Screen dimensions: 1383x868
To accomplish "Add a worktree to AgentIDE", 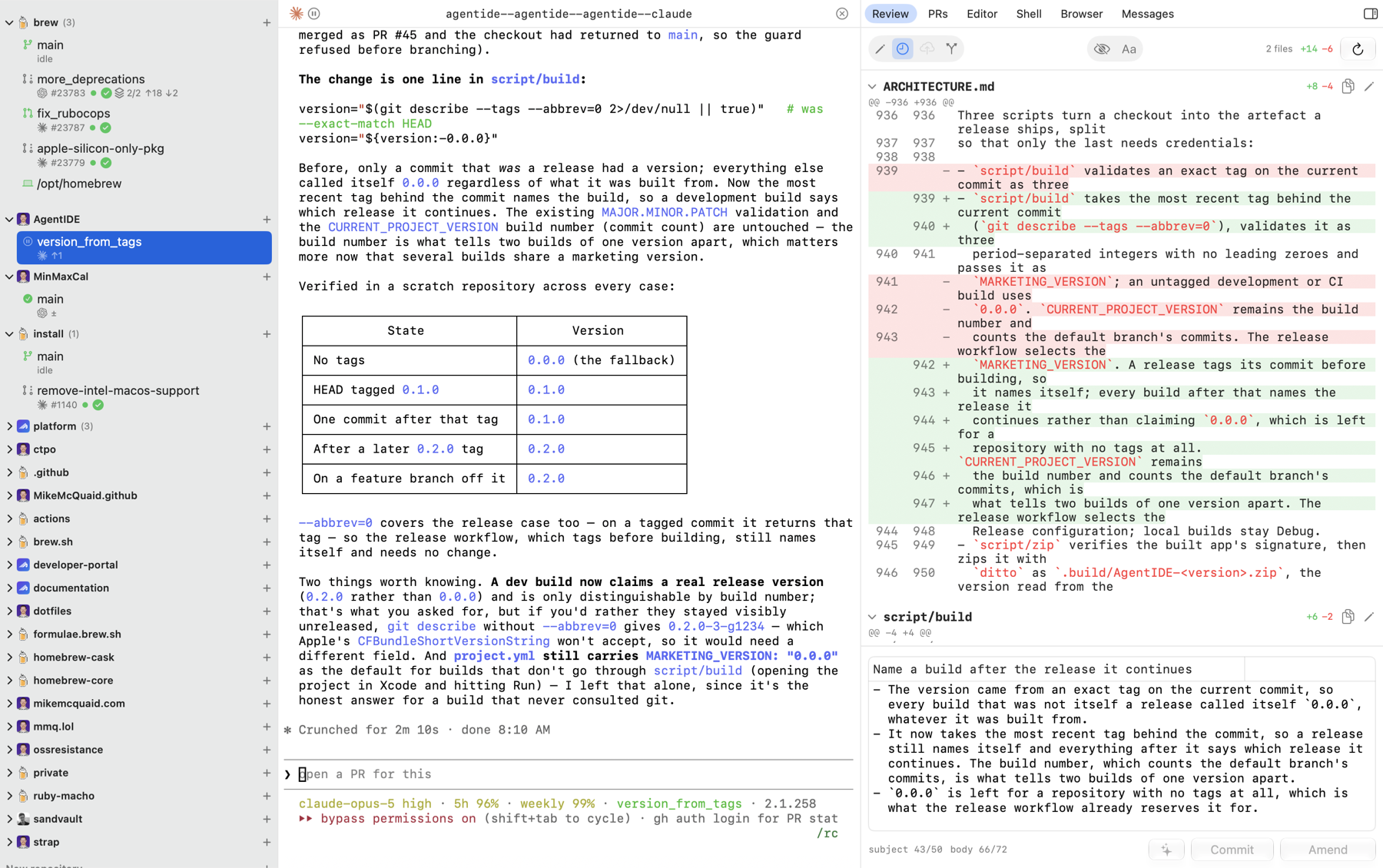I will pos(267,220).
